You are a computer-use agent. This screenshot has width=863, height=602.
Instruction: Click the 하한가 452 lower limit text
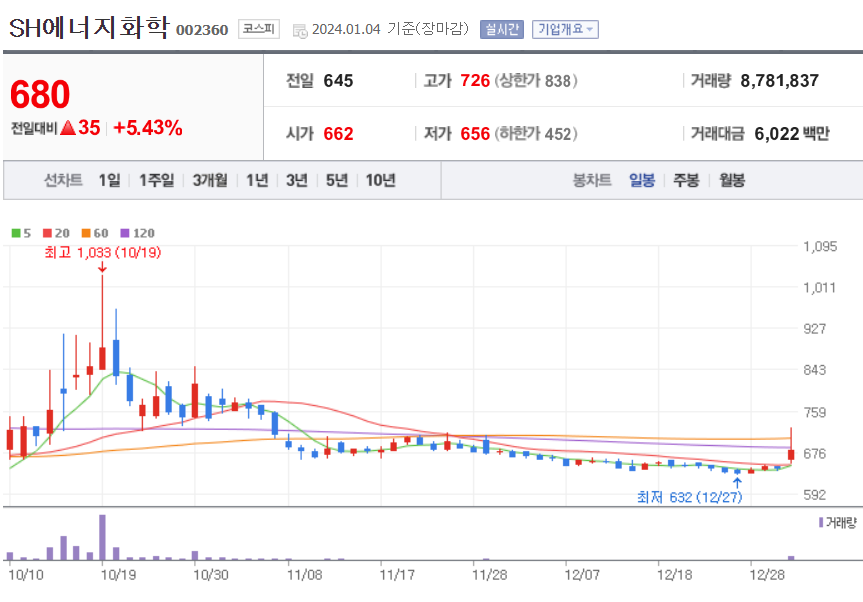click(536, 134)
